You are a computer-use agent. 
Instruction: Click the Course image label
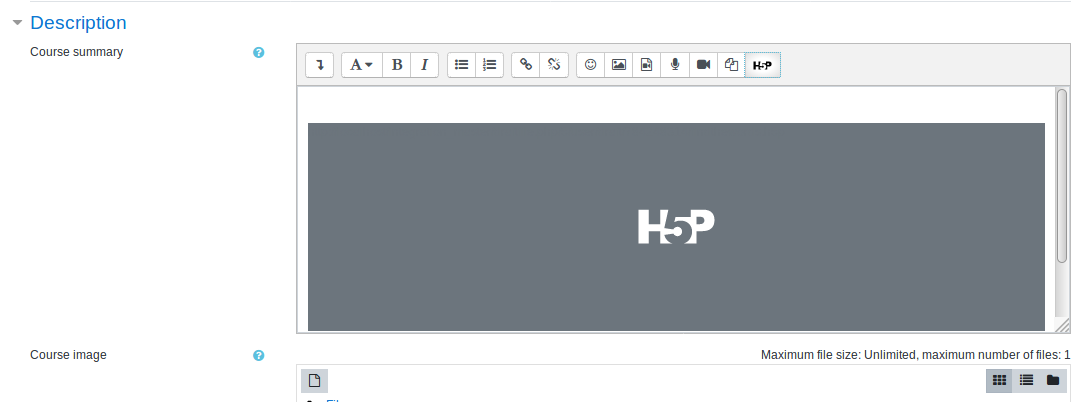click(x=68, y=355)
